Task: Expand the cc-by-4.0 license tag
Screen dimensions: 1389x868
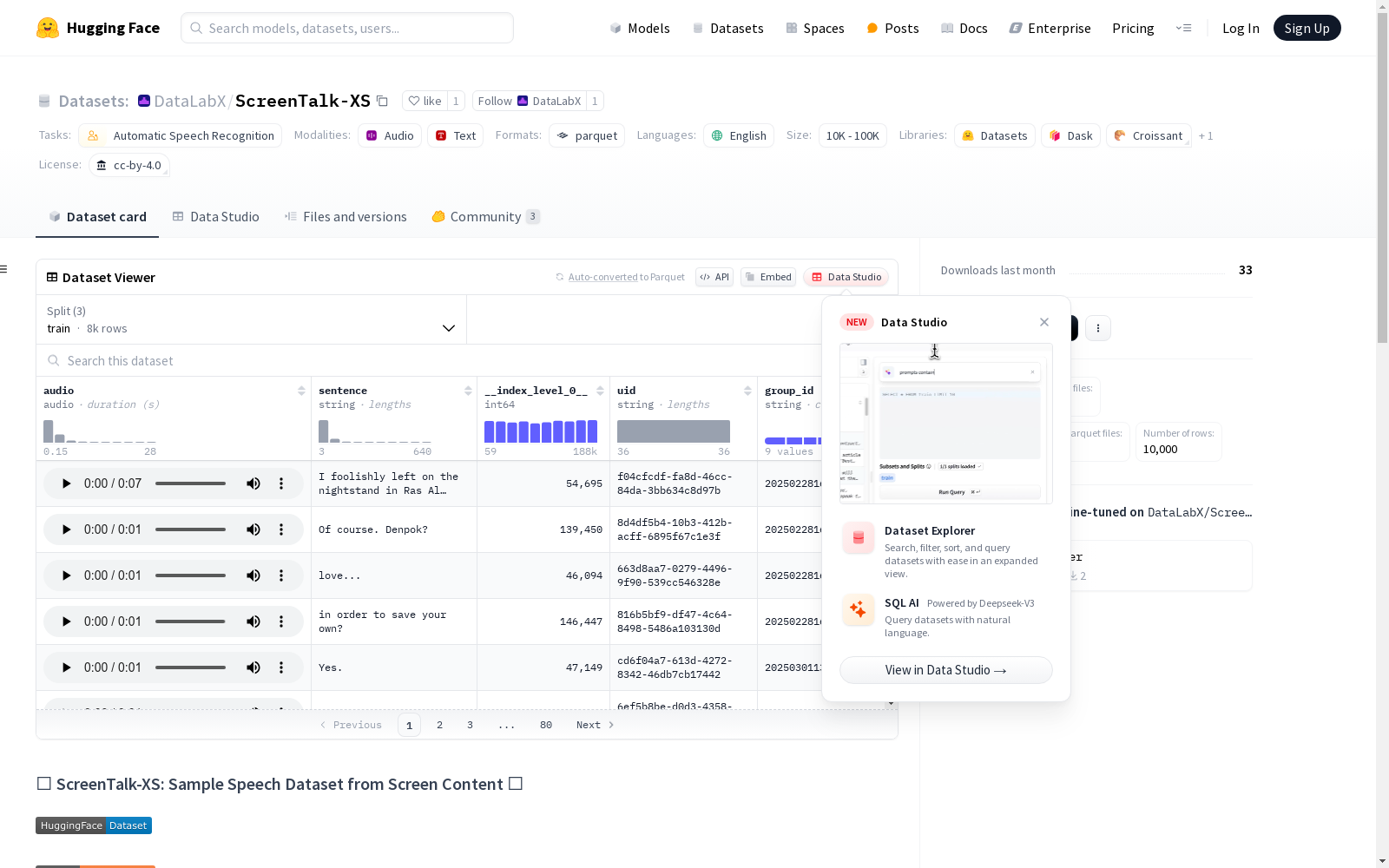Action: coord(129,165)
